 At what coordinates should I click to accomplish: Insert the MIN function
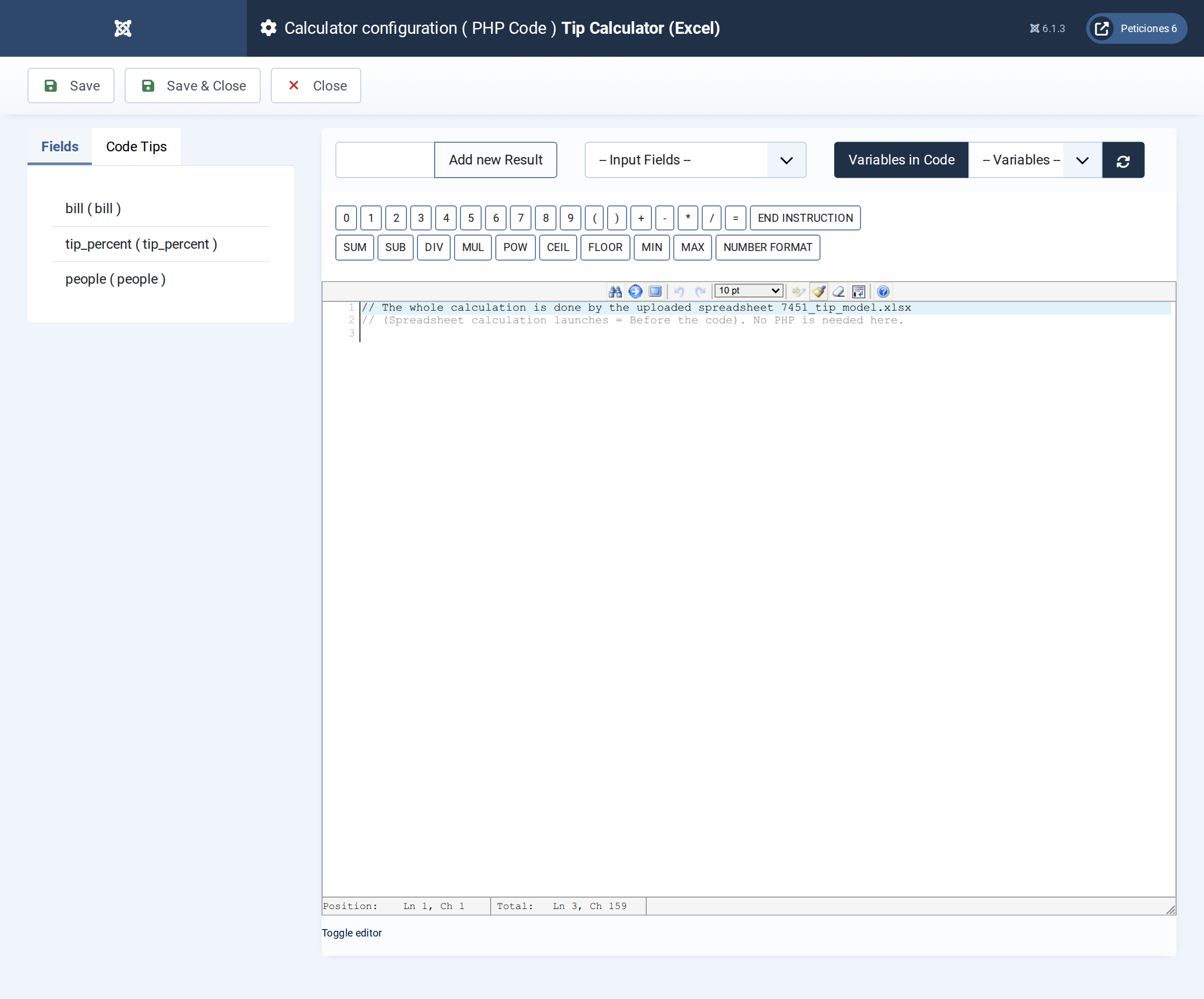[x=652, y=247]
